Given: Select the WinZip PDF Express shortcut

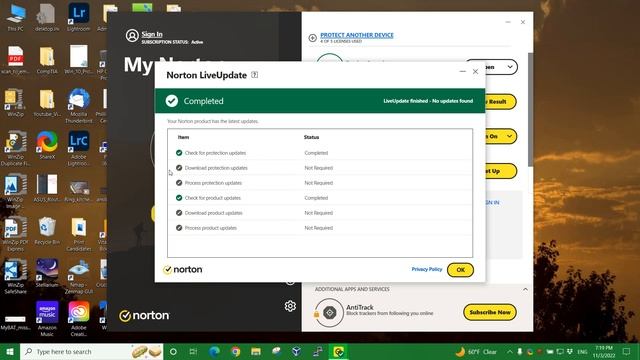Looking at the screenshot, I should (16, 234).
